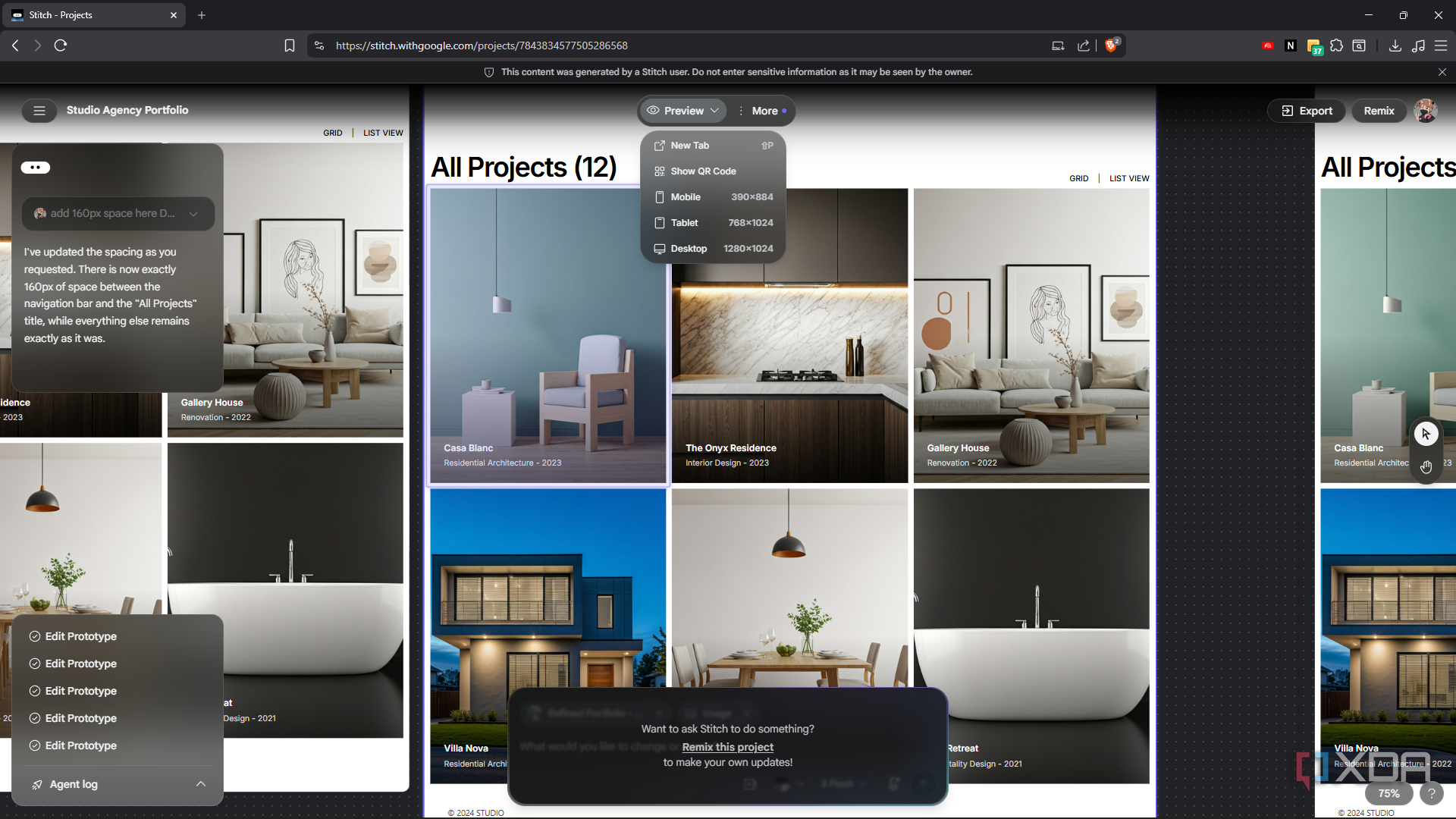The image size is (1456, 819).
Task: Click the share page icon in address bar
Action: point(1084,45)
